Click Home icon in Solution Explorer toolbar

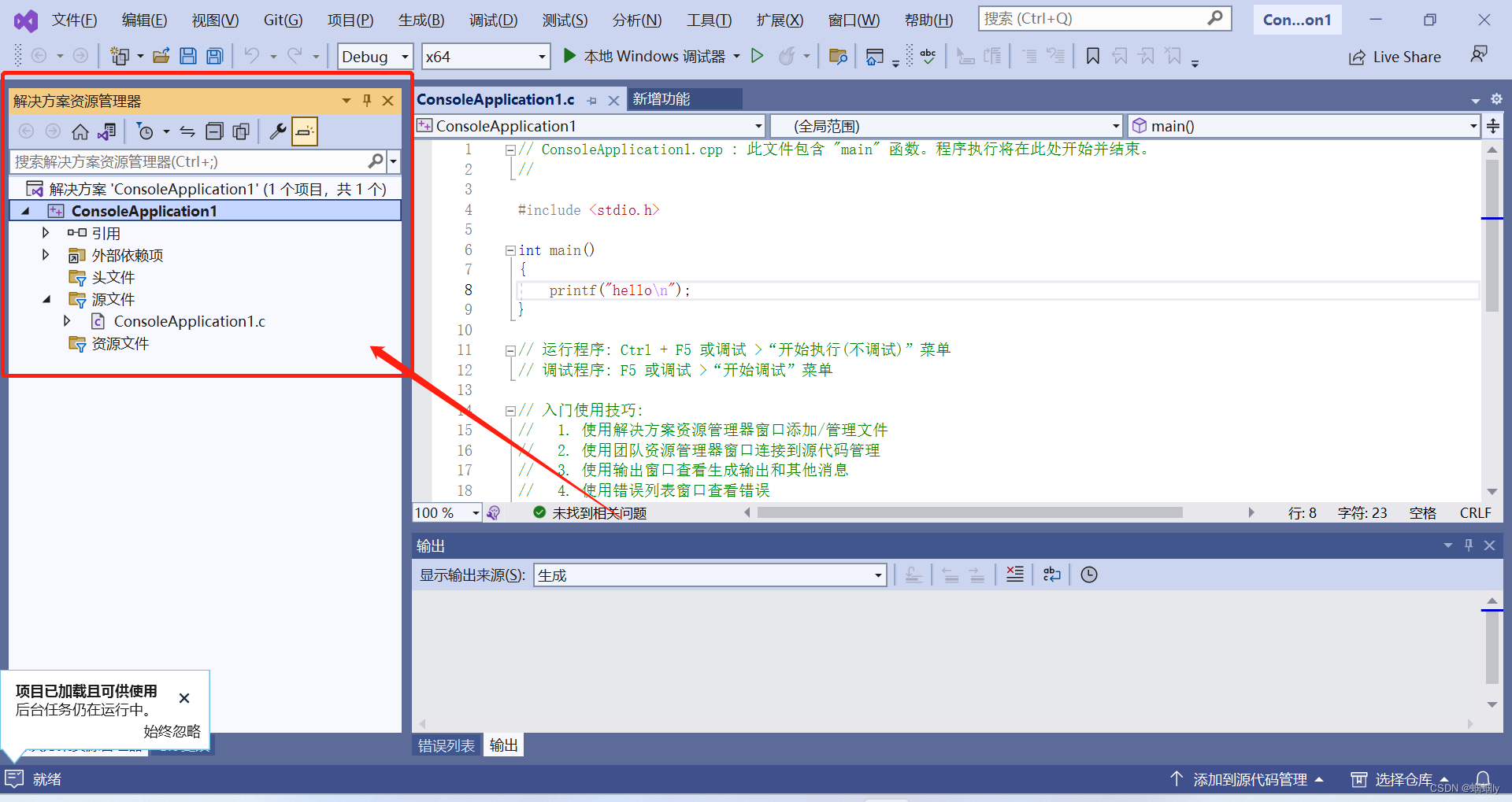(x=80, y=131)
